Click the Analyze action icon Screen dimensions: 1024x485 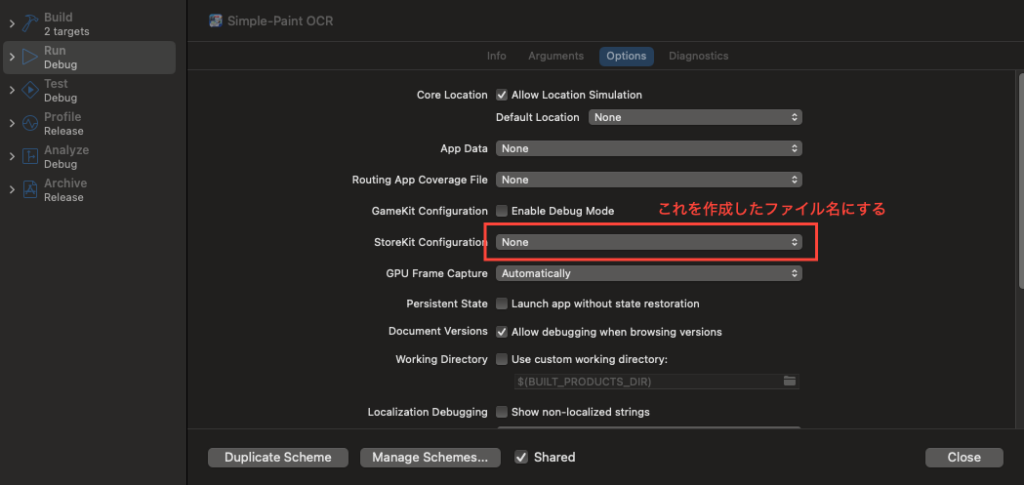(x=30, y=156)
